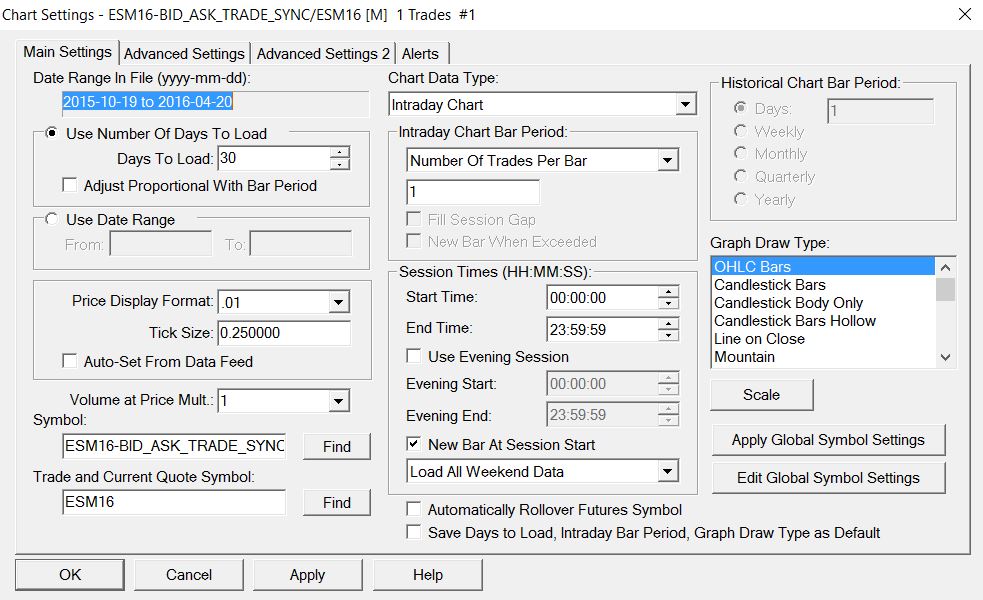Expand the Load All Weekend Data dropdown
The width and height of the screenshot is (983, 600).
668,472
